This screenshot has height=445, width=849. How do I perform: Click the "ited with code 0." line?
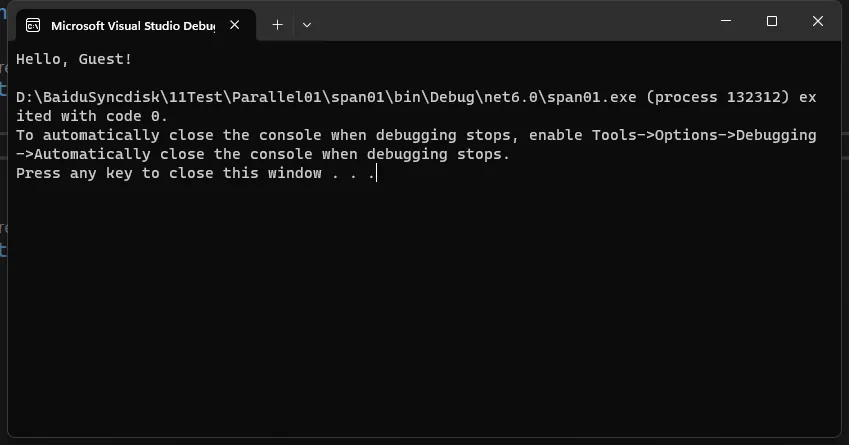(92, 116)
